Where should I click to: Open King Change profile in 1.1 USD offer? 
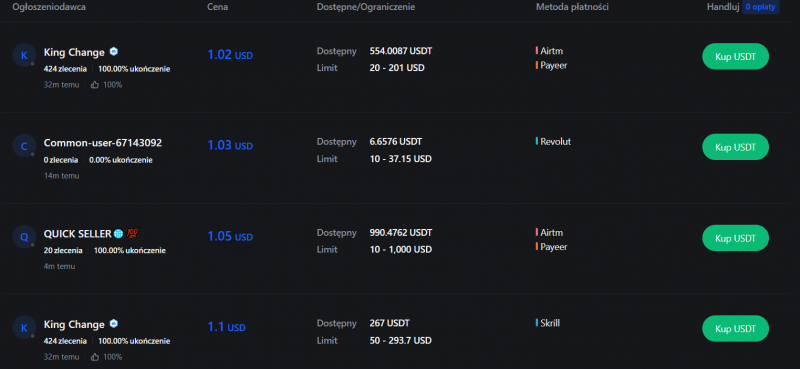click(x=74, y=325)
